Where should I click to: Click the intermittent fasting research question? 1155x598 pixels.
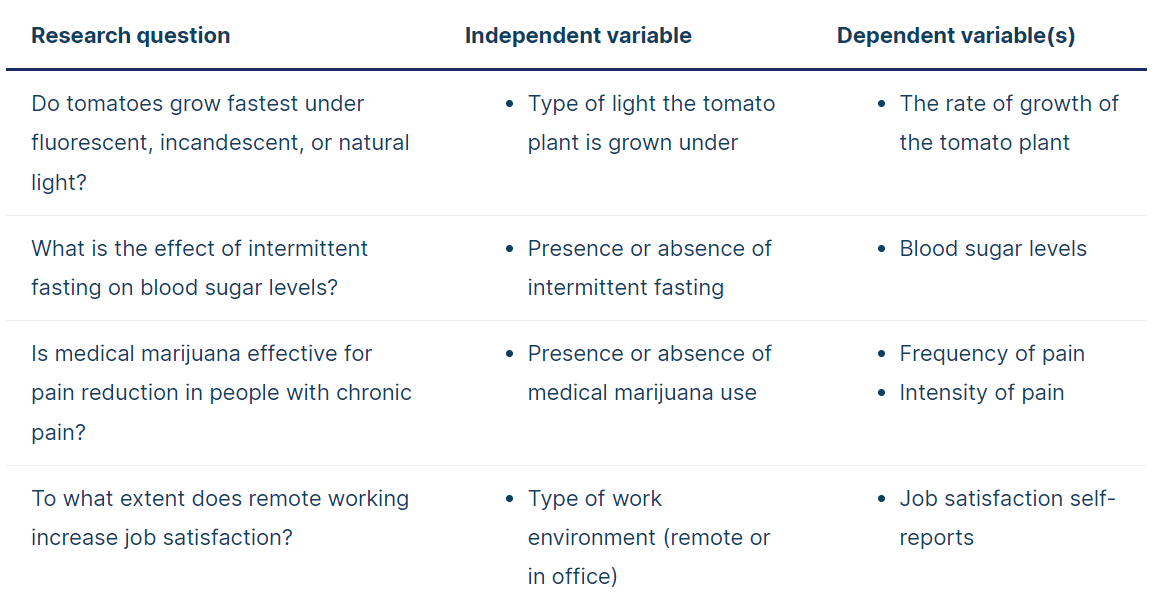pyautogui.click(x=199, y=267)
